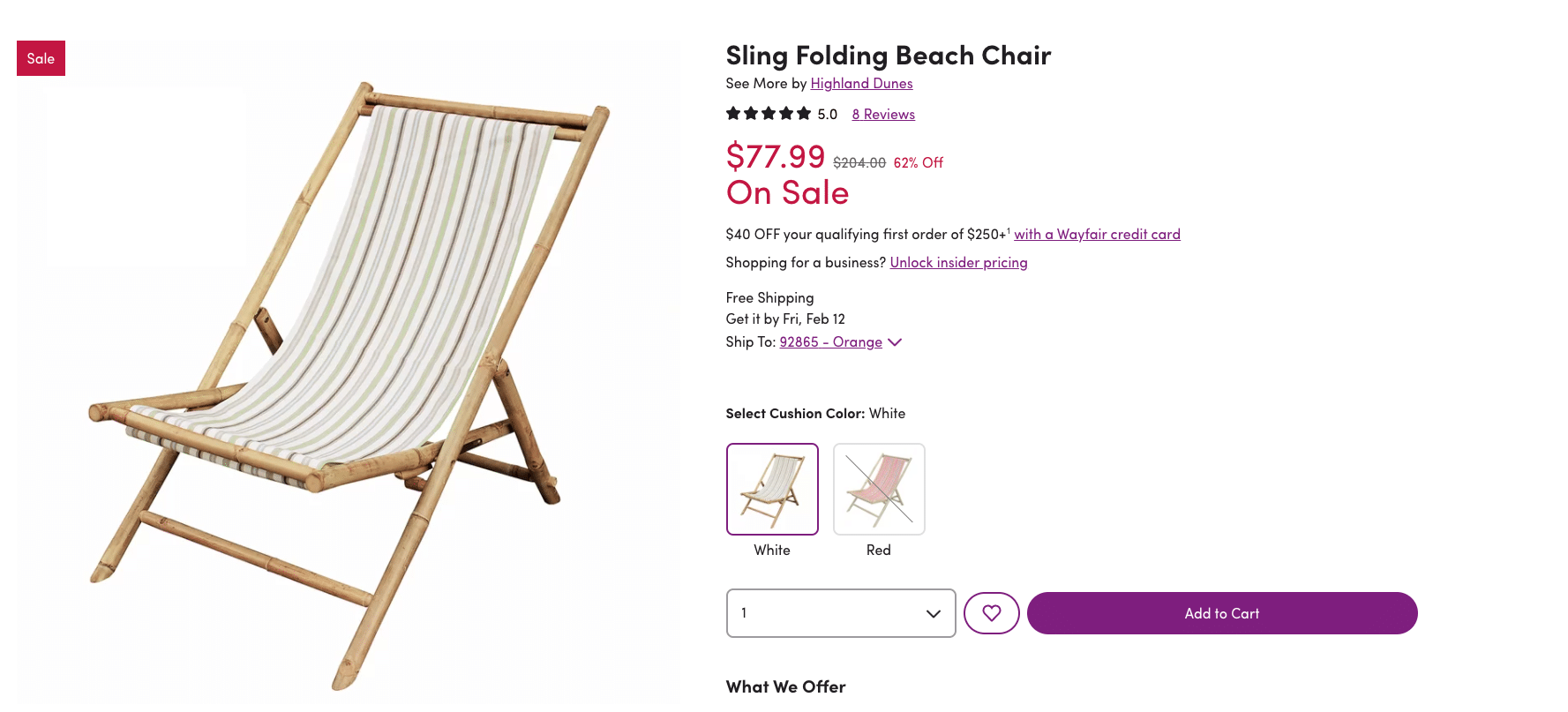The height and width of the screenshot is (712, 1568).
Task: Save the chair with the heart icon
Action: pyautogui.click(x=991, y=613)
